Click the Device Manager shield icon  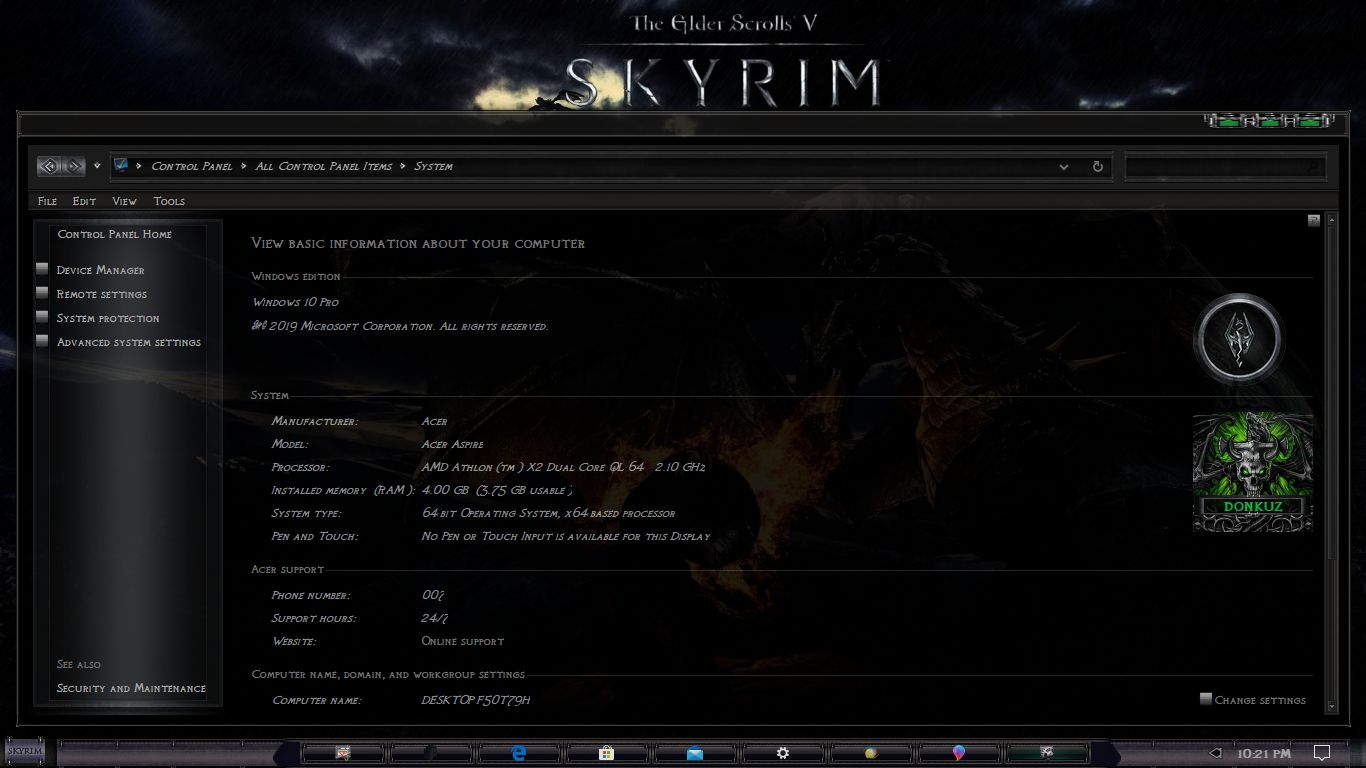point(42,269)
